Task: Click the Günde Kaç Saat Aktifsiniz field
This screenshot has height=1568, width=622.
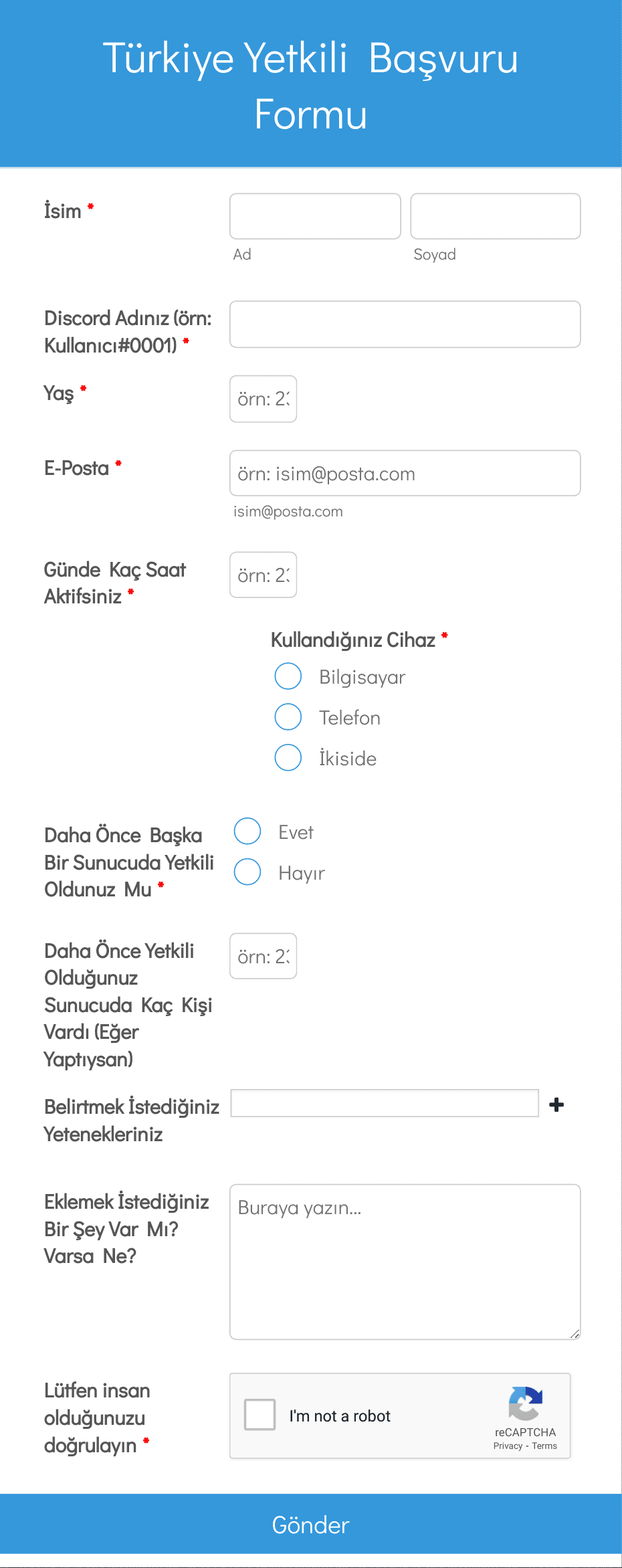Action: click(263, 575)
